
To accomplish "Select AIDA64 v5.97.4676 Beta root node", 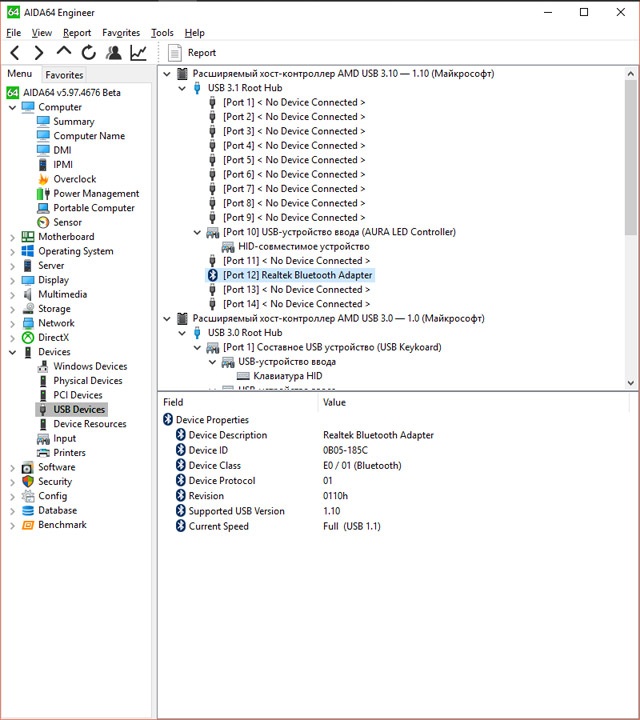I will (x=72, y=93).
